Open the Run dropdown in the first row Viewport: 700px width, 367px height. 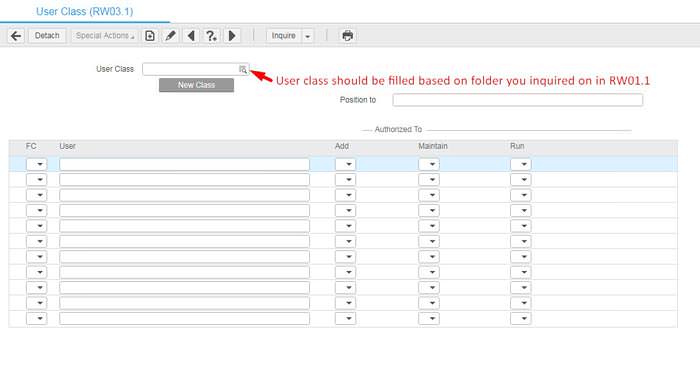pos(521,164)
